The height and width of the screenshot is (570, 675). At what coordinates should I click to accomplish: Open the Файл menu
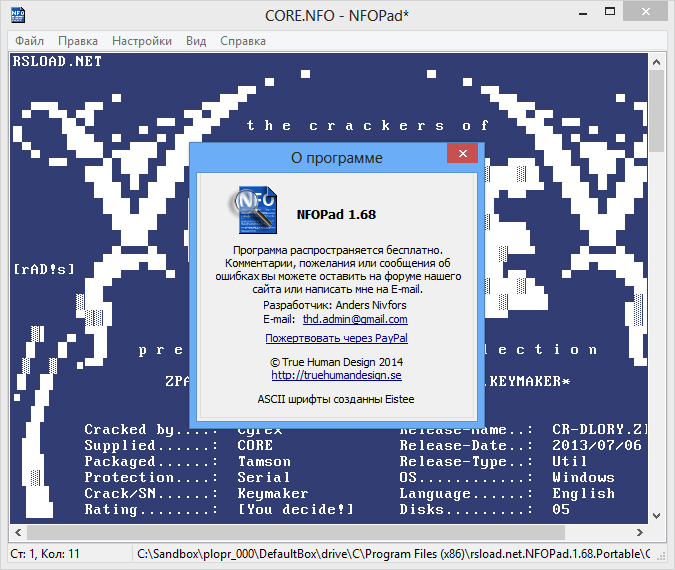[29, 41]
